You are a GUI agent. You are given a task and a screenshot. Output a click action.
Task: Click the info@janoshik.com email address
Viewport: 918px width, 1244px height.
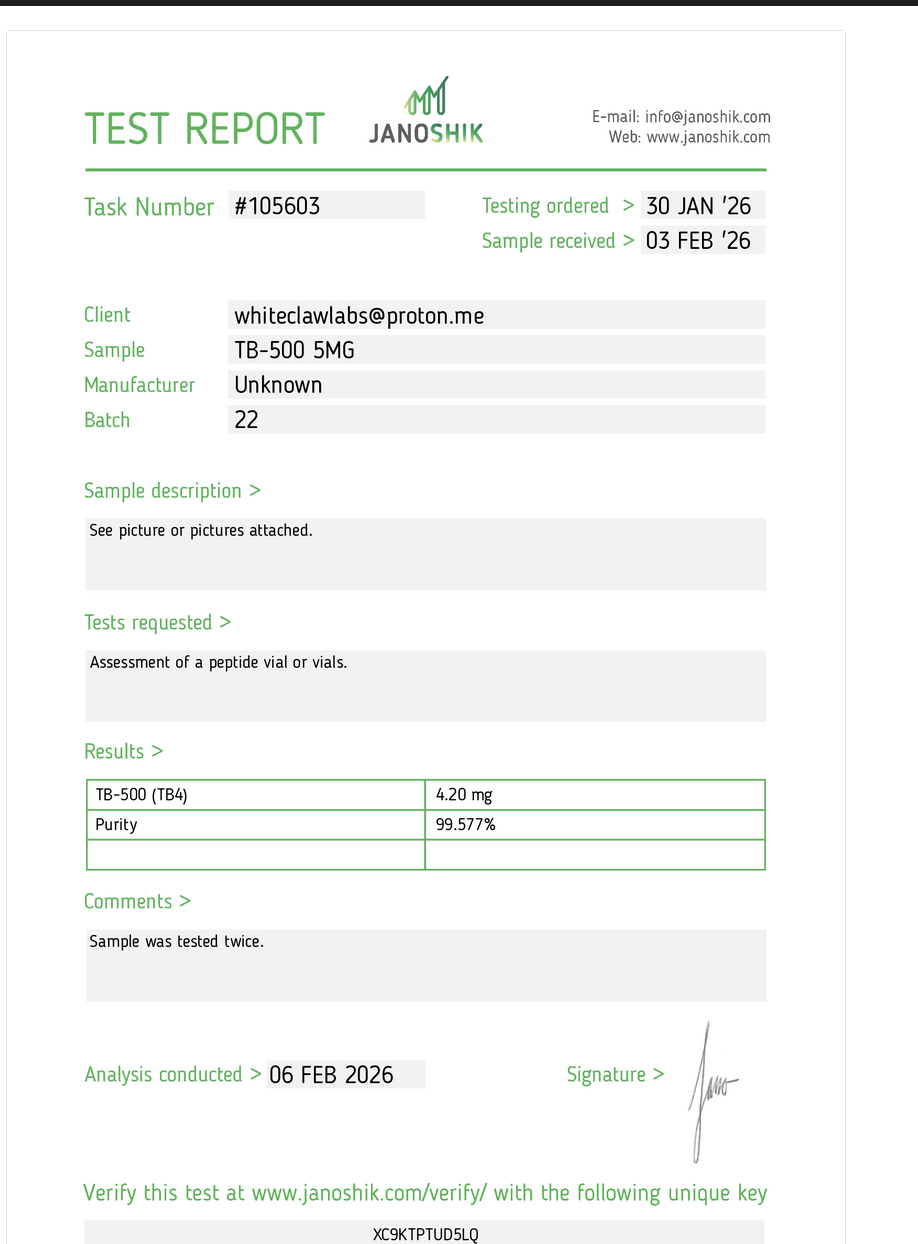point(707,117)
